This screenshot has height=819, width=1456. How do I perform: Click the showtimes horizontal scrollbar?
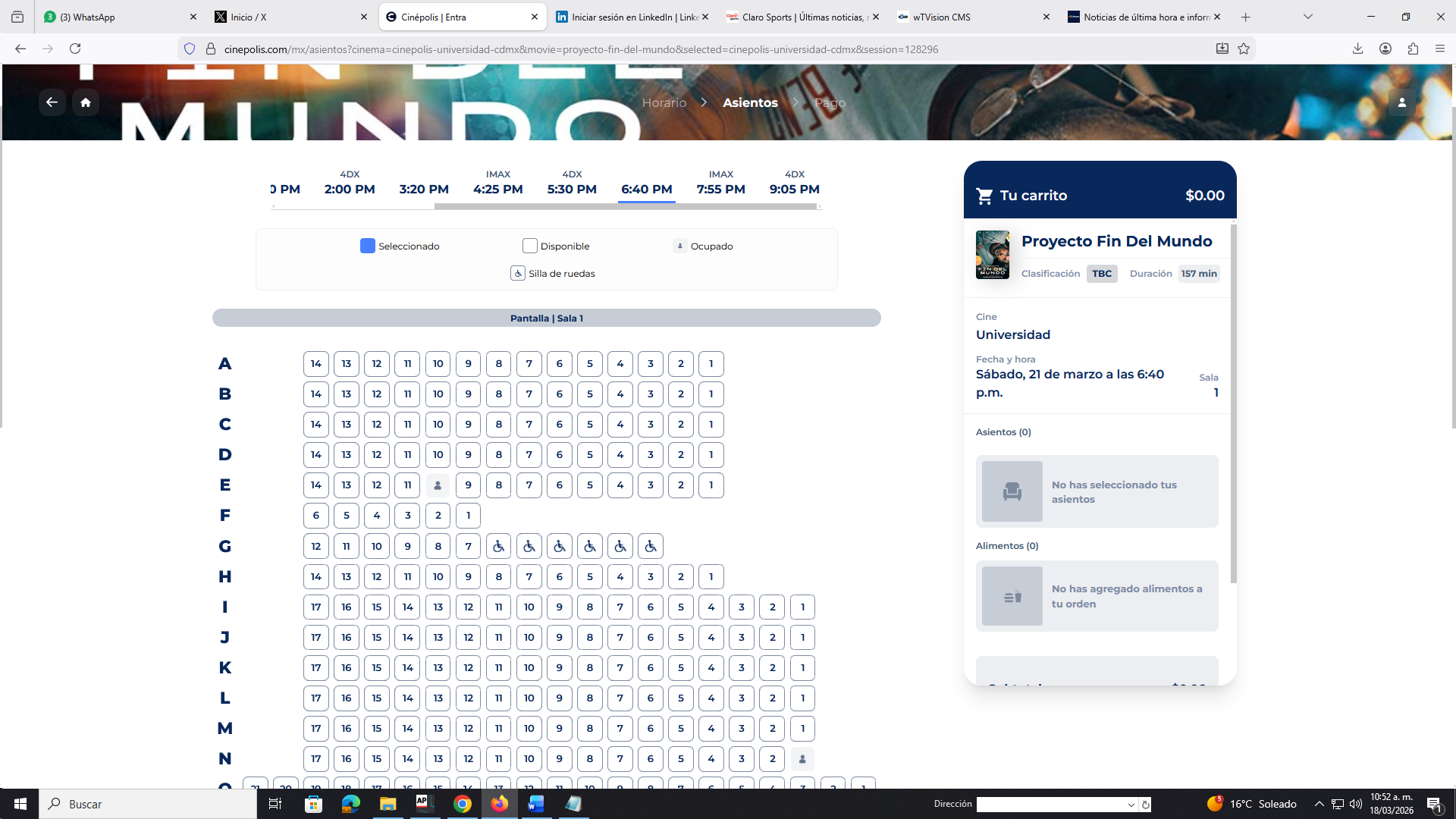click(625, 206)
